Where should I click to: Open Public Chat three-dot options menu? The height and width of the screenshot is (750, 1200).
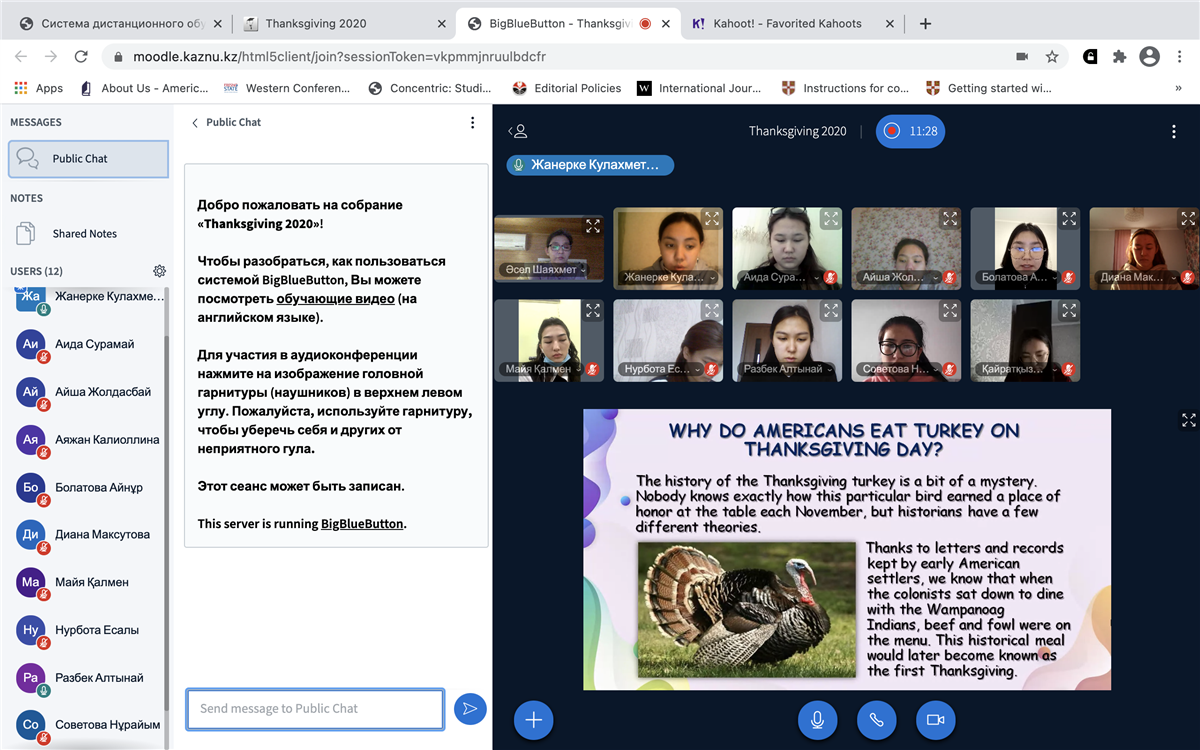pos(473,123)
